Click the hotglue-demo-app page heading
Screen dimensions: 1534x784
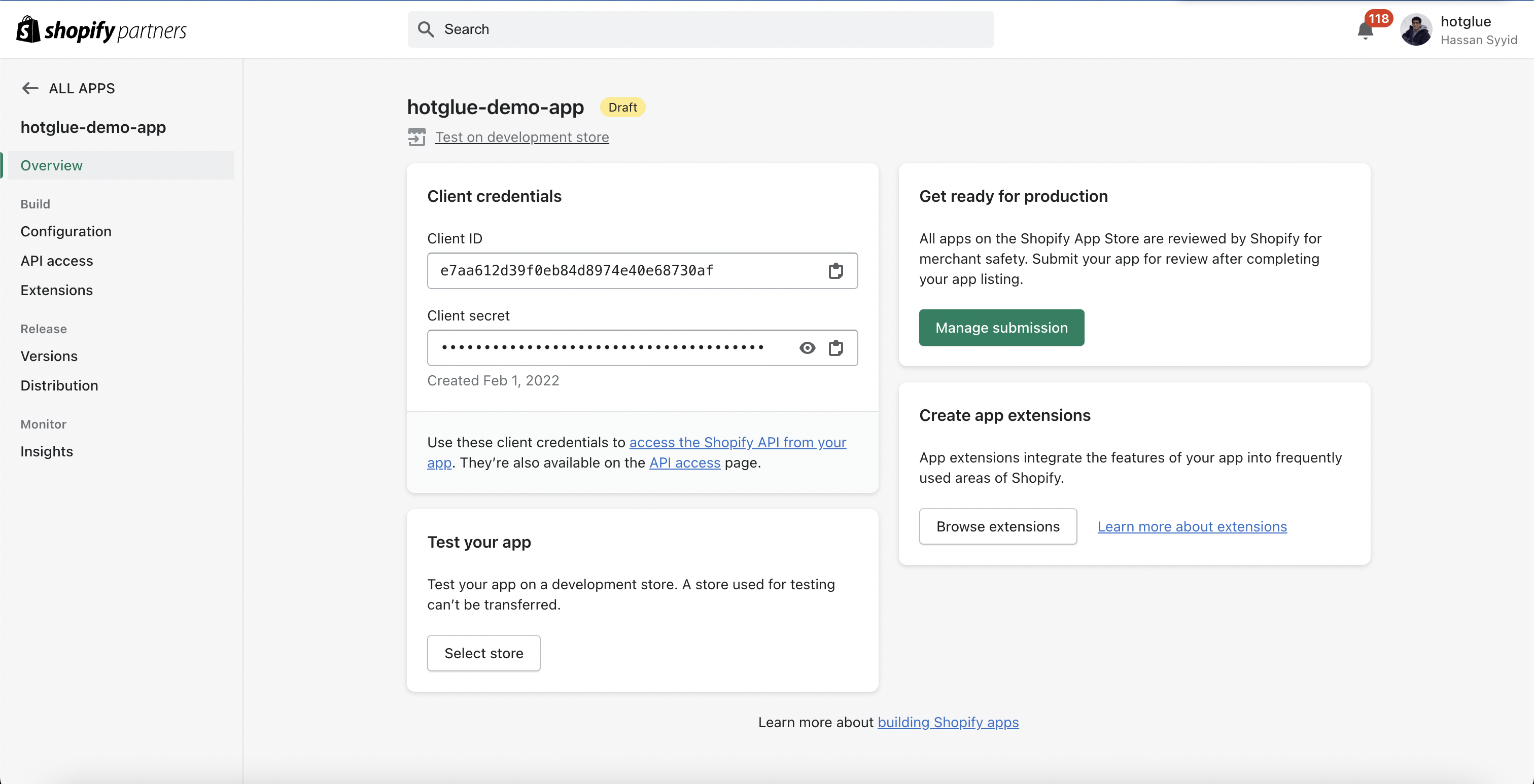(x=496, y=107)
